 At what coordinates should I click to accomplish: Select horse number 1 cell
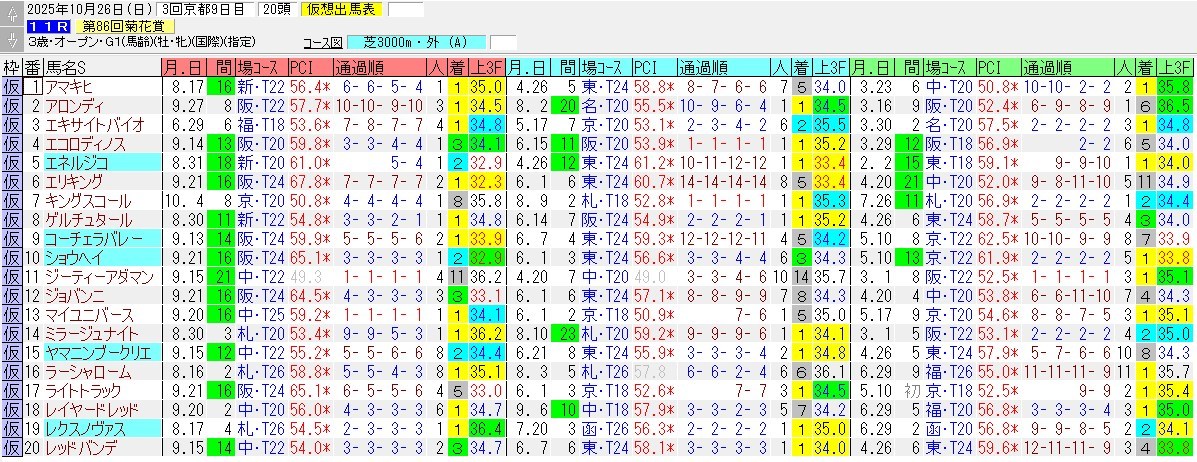pyautogui.click(x=33, y=87)
